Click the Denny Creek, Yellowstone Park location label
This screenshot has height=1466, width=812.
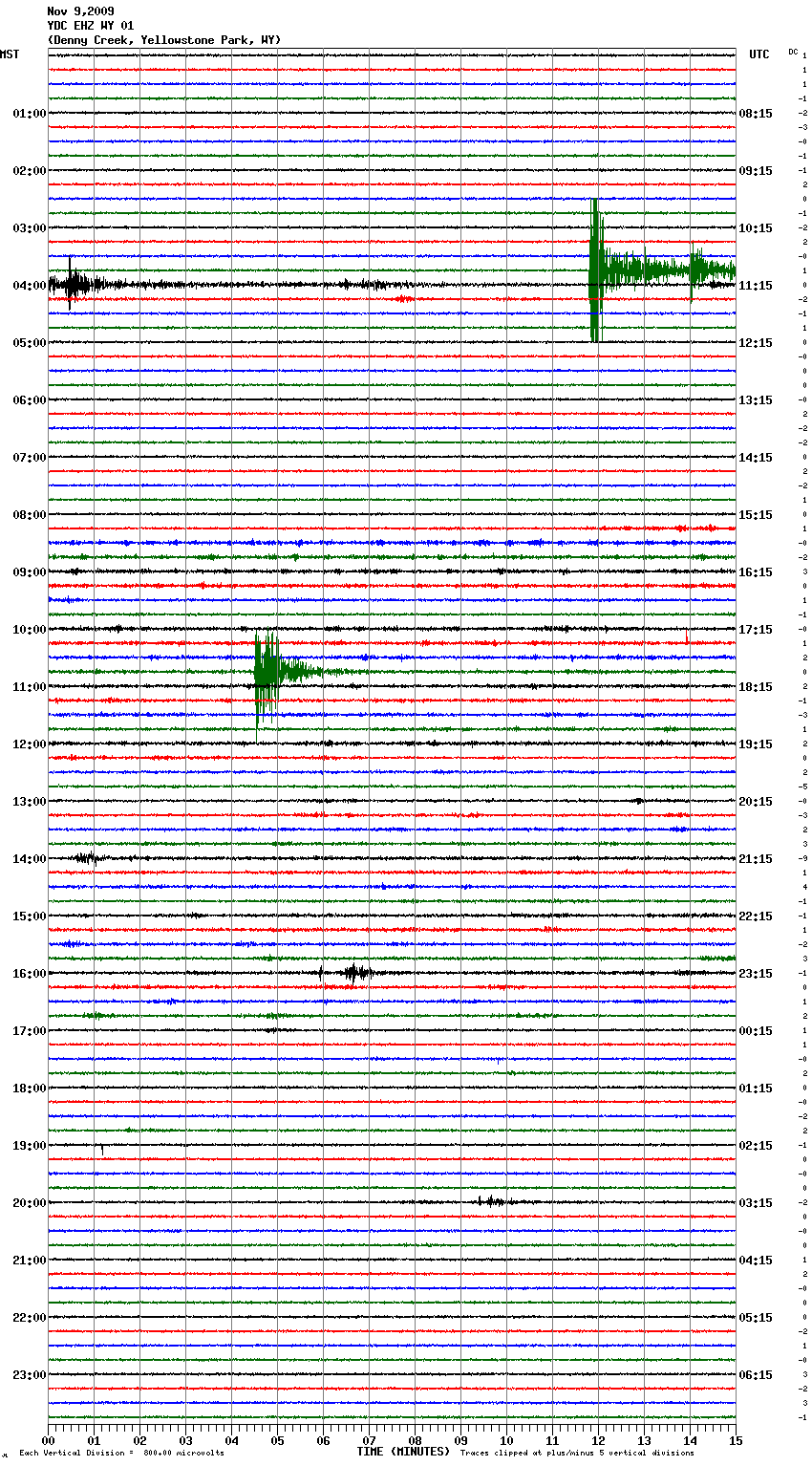click(x=164, y=40)
